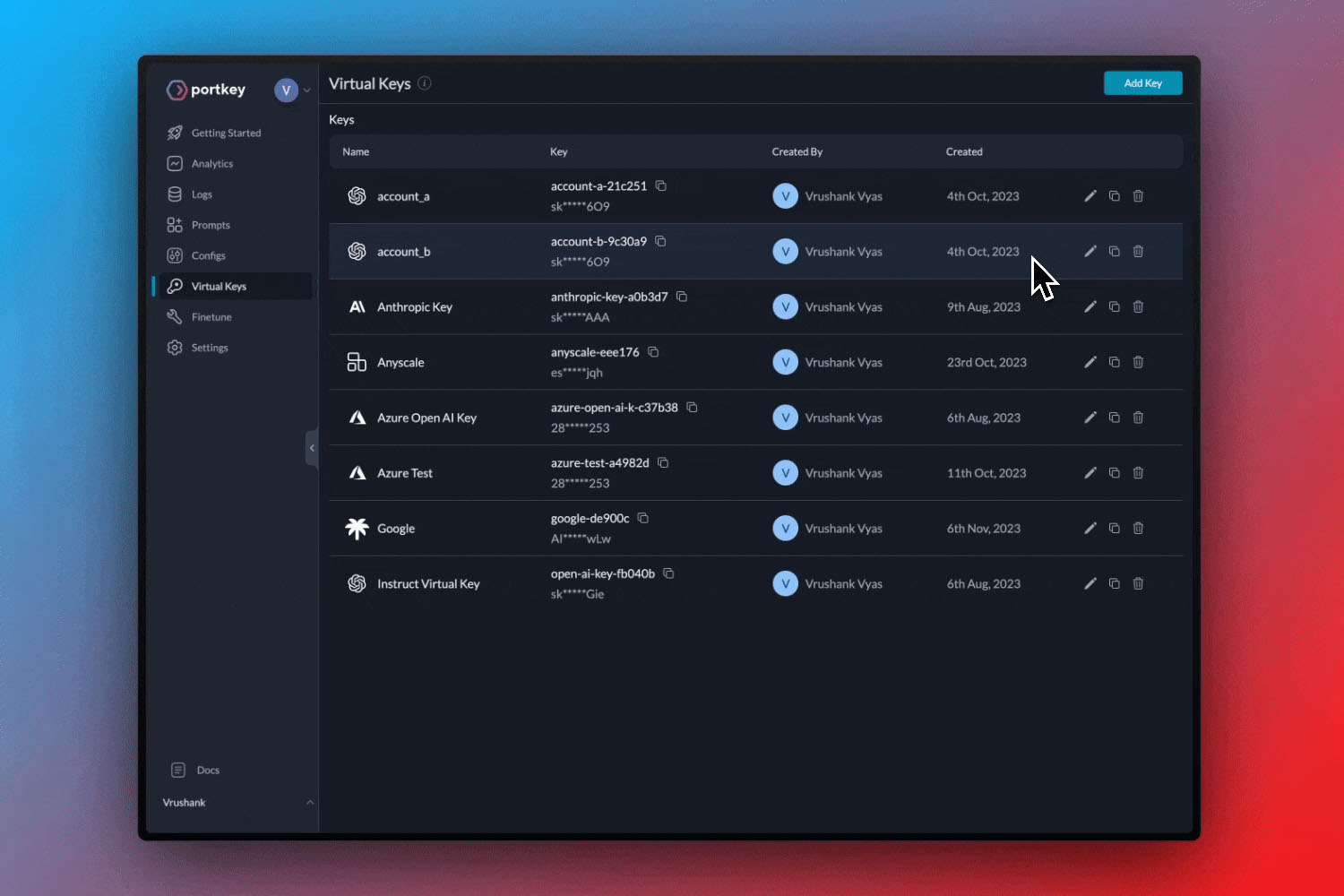This screenshot has width=1344, height=896.
Task: Copy the azure-test-a4982d key
Action: point(663,462)
